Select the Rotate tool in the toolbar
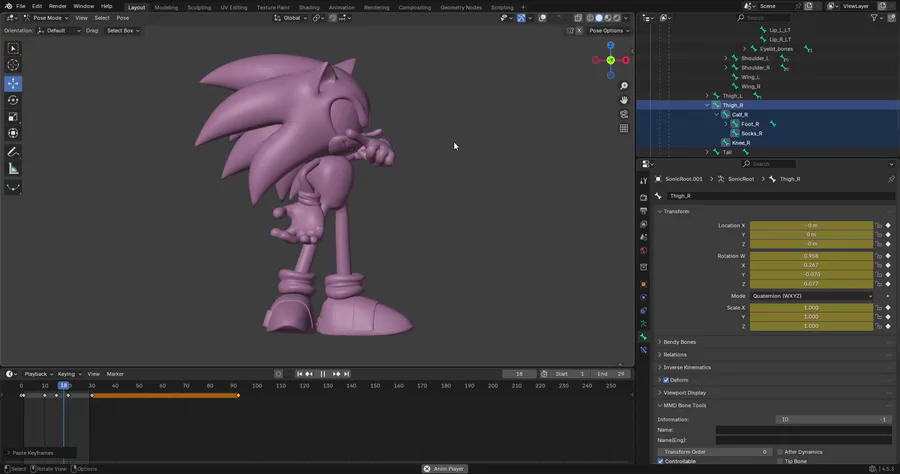The width and height of the screenshot is (900, 474). [14, 100]
